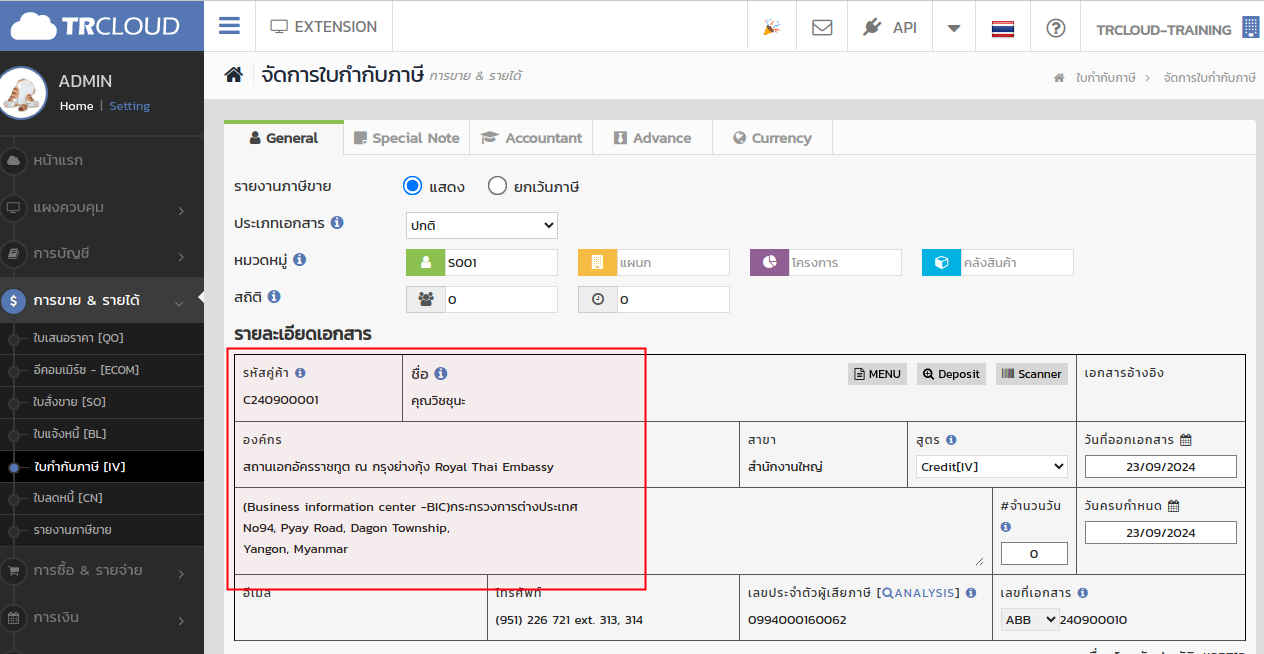Switch language using the Thai flag
Image resolution: width=1264 pixels, height=654 pixels.
[x=1003, y=28]
